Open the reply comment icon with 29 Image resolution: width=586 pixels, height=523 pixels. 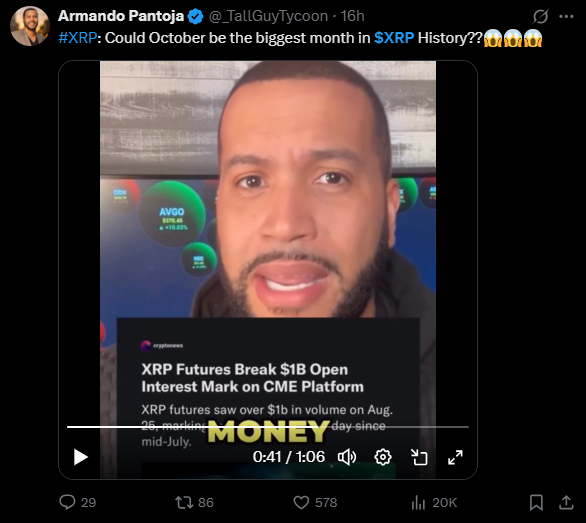pos(78,502)
